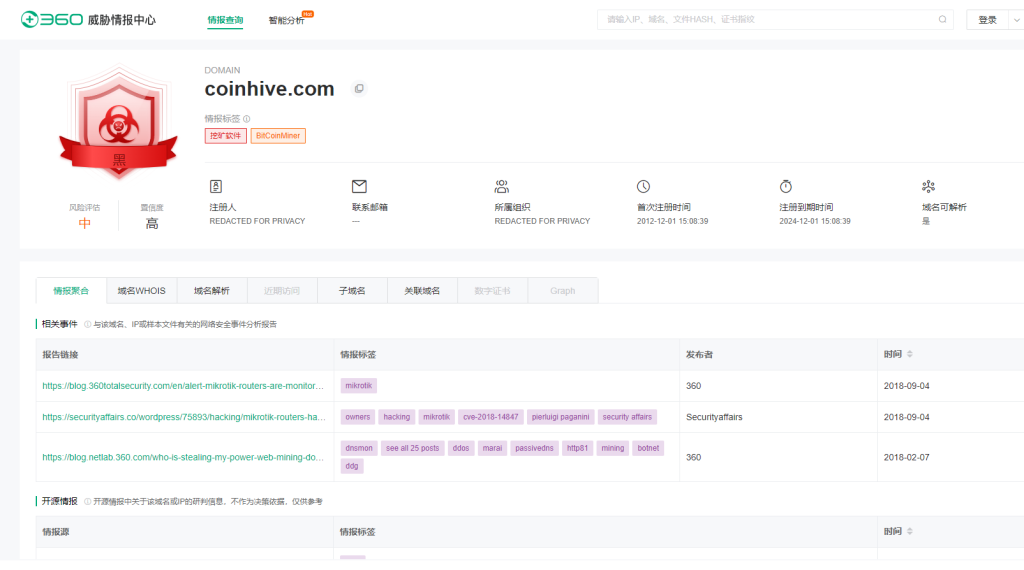Click the dnsmon tag
1024x570 pixels.
tap(359, 449)
